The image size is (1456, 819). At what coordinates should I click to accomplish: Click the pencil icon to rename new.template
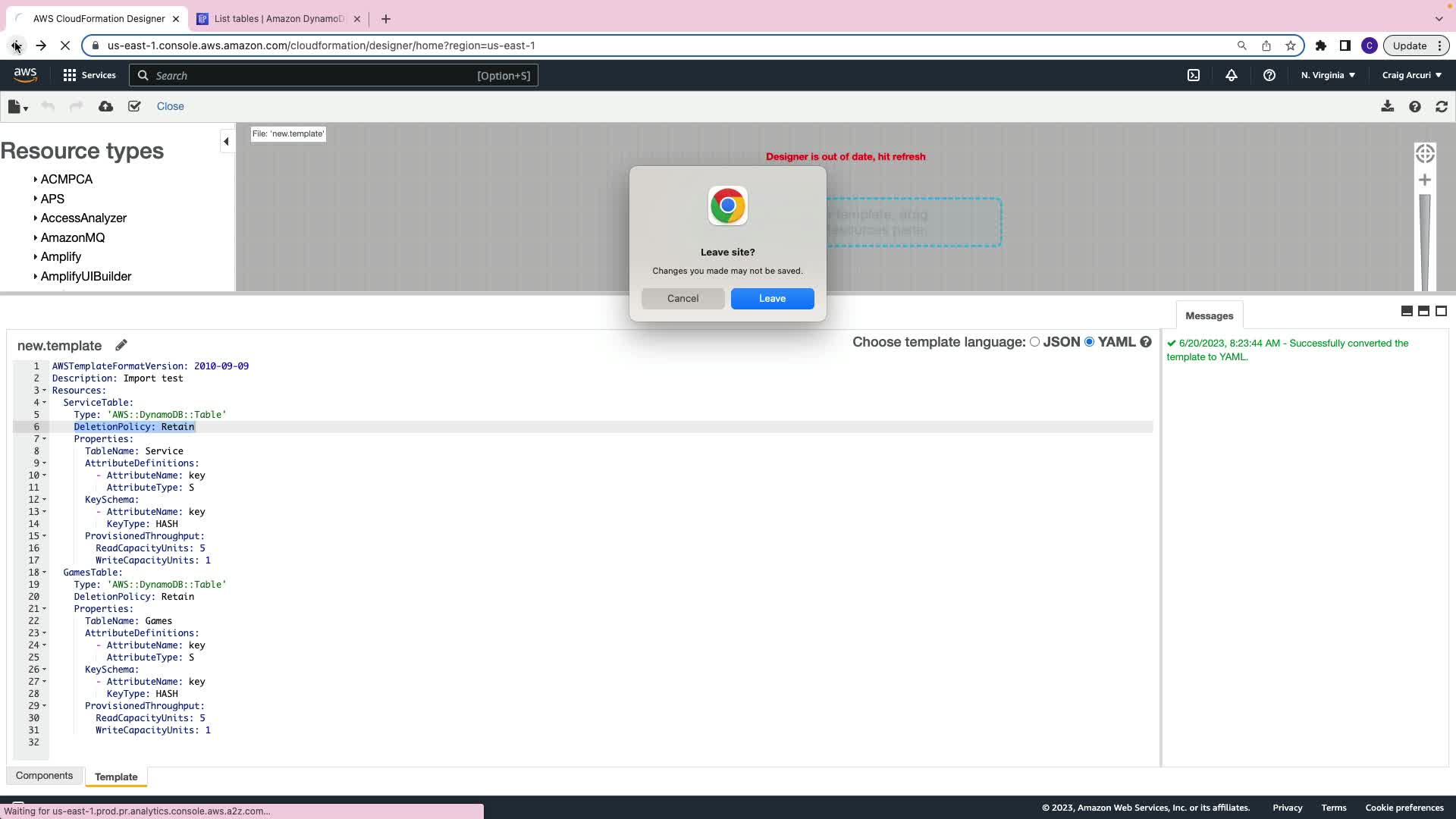coord(121,346)
